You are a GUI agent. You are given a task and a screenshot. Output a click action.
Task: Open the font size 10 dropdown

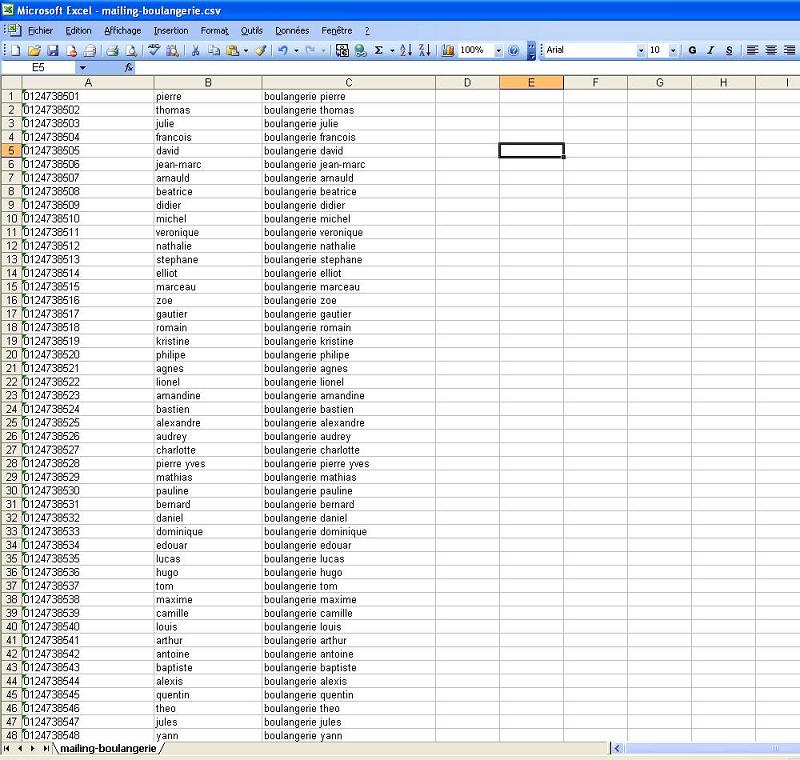(673, 50)
